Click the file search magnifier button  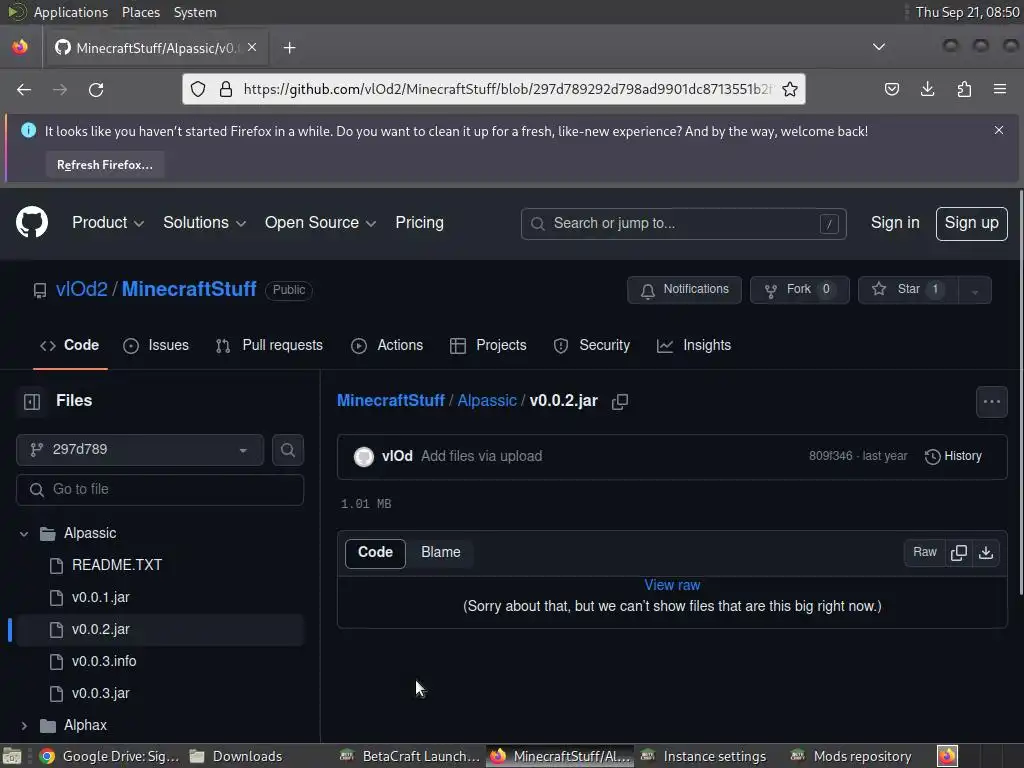(x=288, y=450)
